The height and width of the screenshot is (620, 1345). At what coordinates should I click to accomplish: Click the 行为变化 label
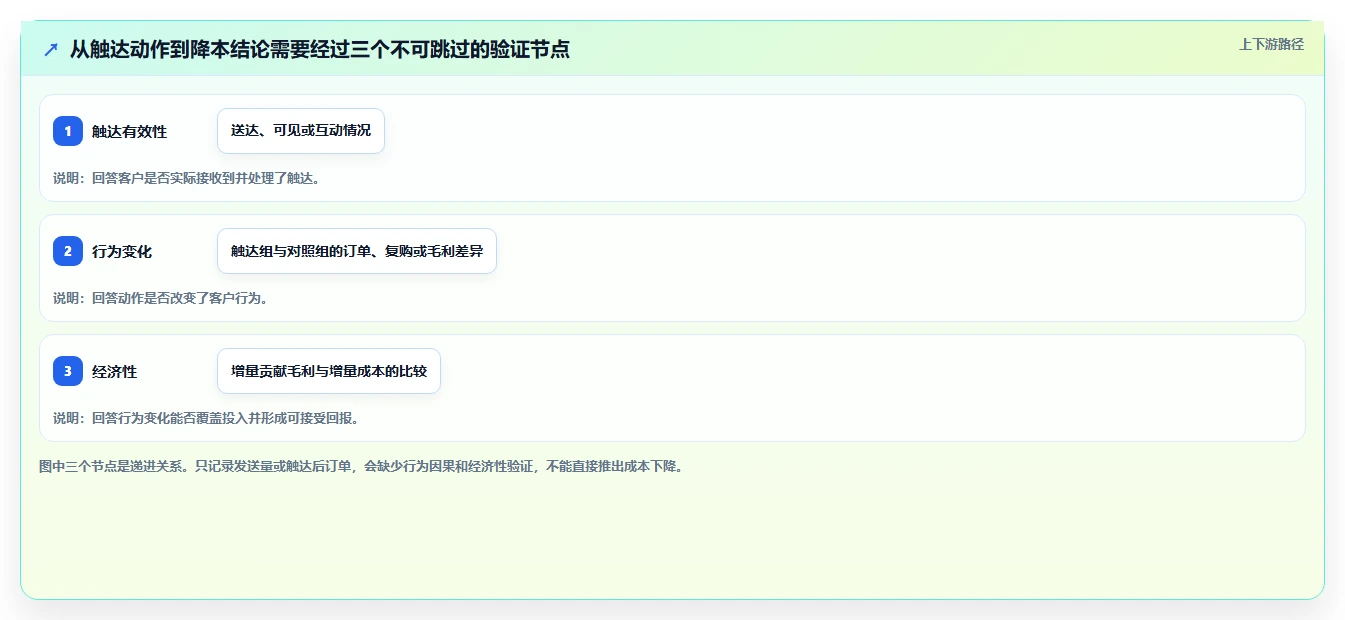(x=122, y=251)
